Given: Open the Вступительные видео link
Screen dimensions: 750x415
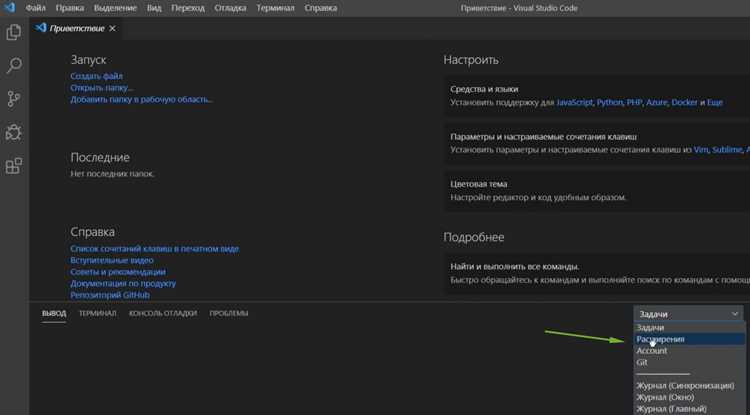Looking at the screenshot, I should coord(112,261).
